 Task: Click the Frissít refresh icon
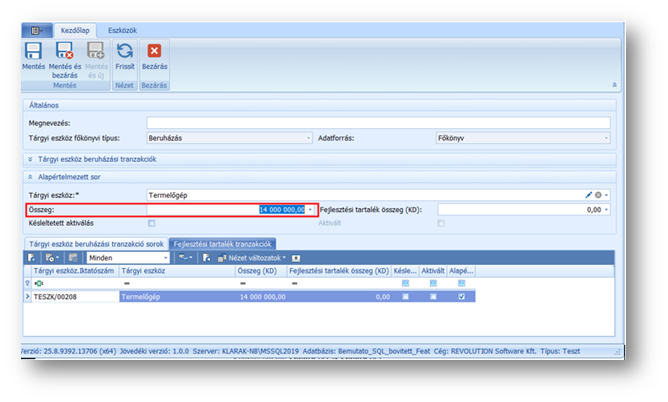125,51
